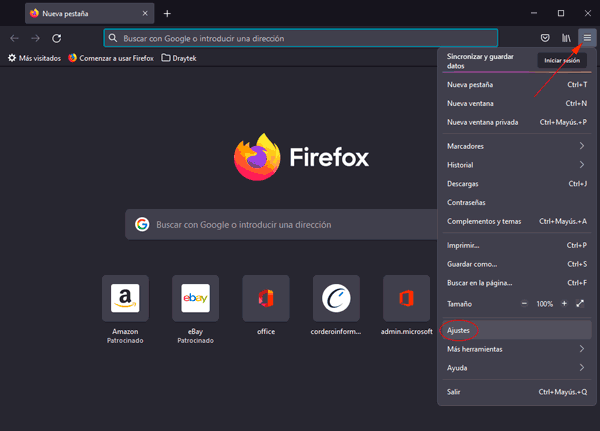Click the Más visitados gear bookmark
Screen dimensions: 600x431
pyautogui.click(x=34, y=58)
